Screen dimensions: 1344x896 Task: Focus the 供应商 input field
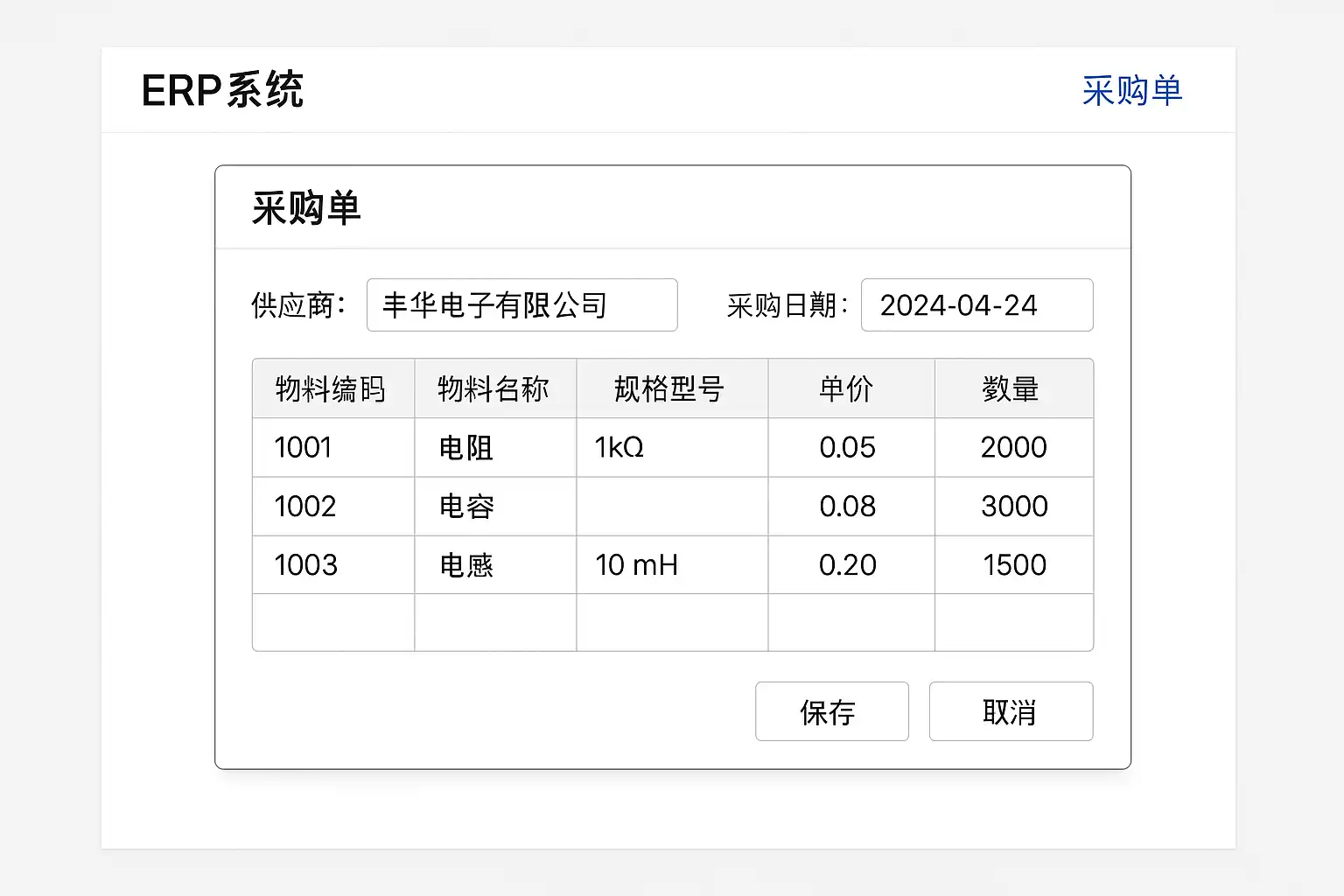pyautogui.click(x=521, y=305)
